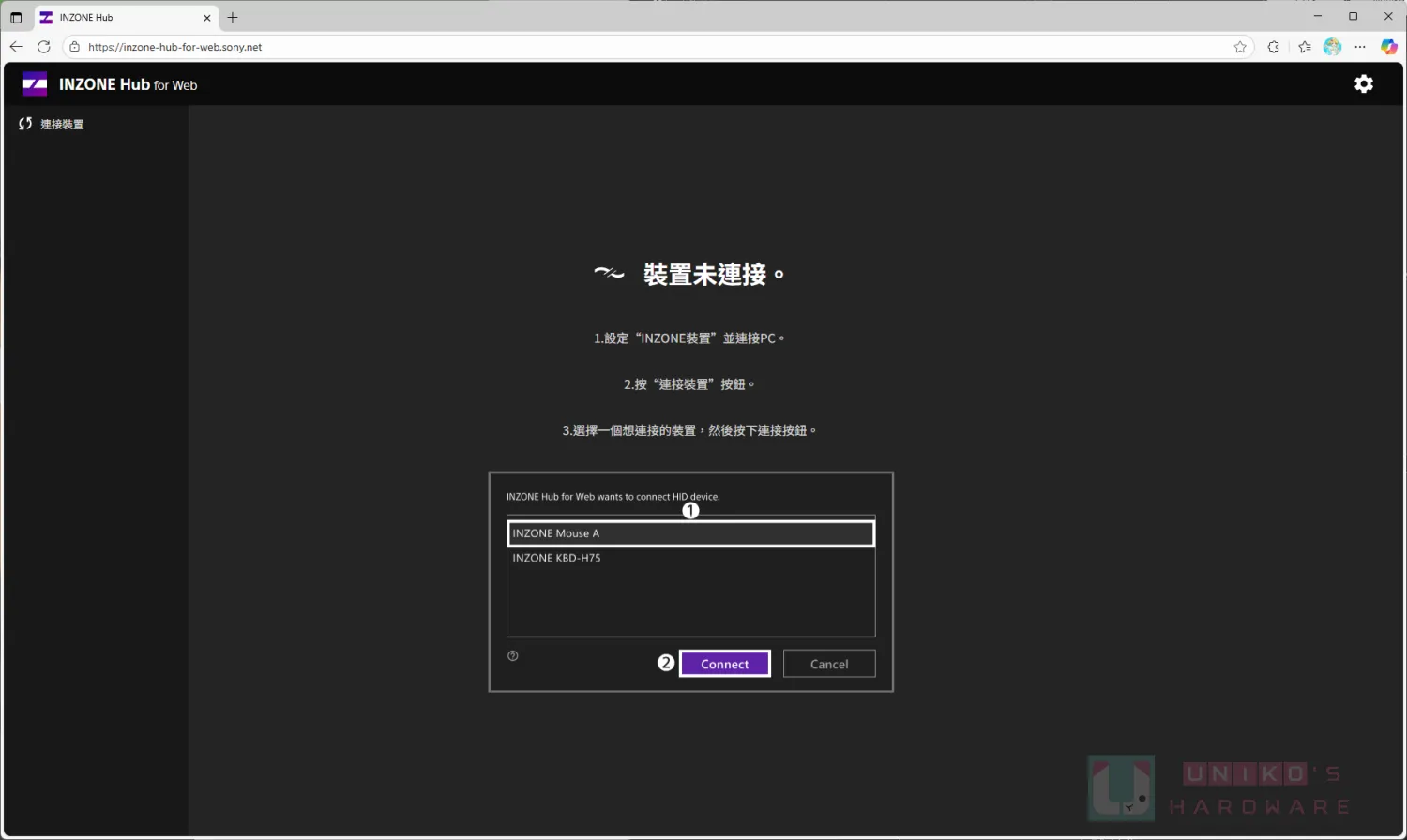Click the help question mark icon

[x=513, y=656]
